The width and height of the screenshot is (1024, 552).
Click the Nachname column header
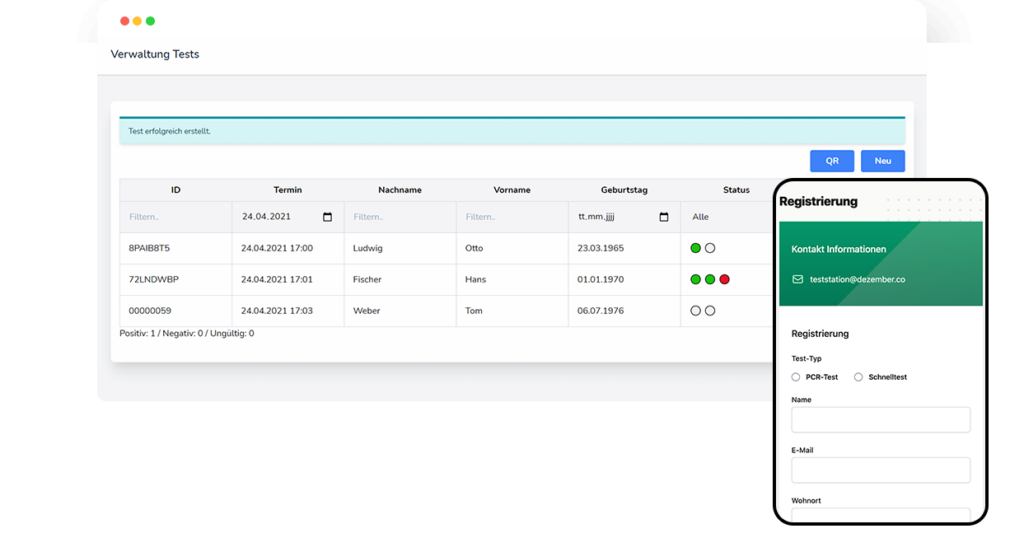pos(399,190)
